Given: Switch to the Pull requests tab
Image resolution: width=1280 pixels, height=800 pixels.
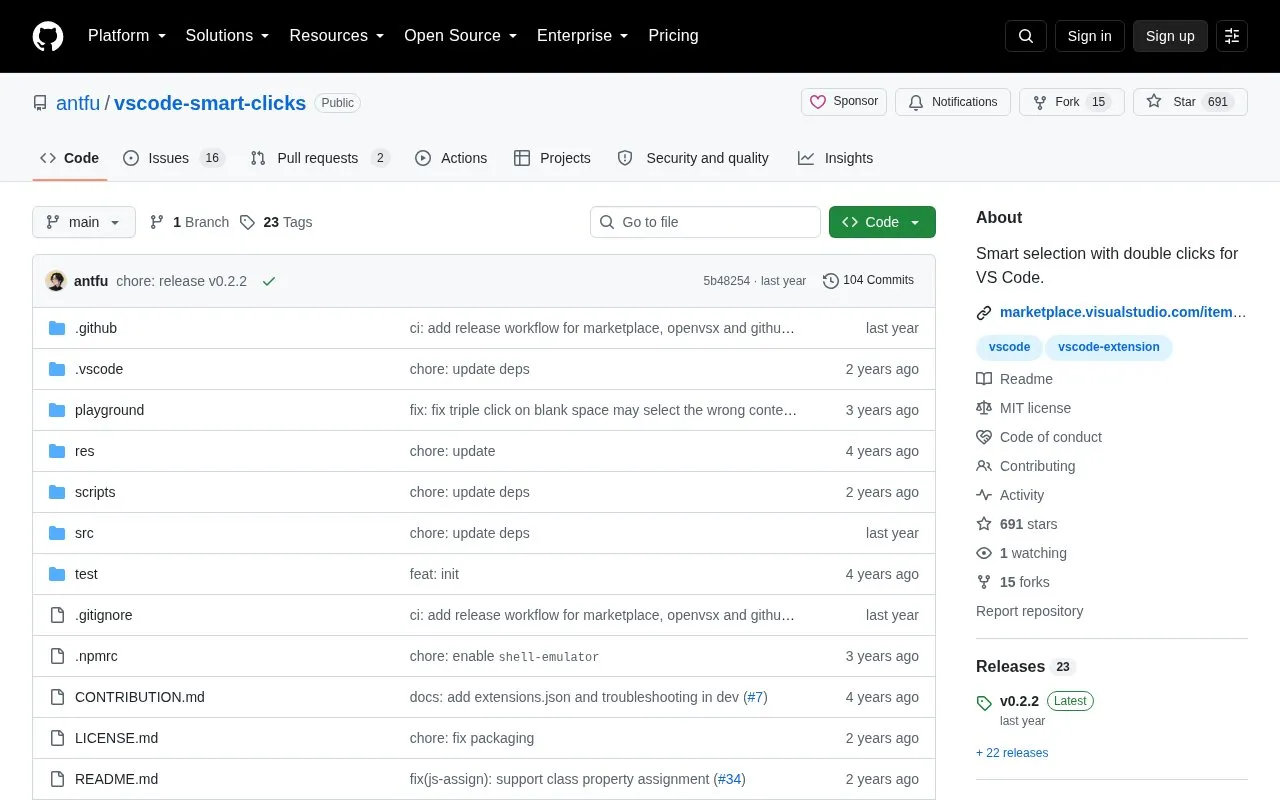Looking at the screenshot, I should coord(319,158).
